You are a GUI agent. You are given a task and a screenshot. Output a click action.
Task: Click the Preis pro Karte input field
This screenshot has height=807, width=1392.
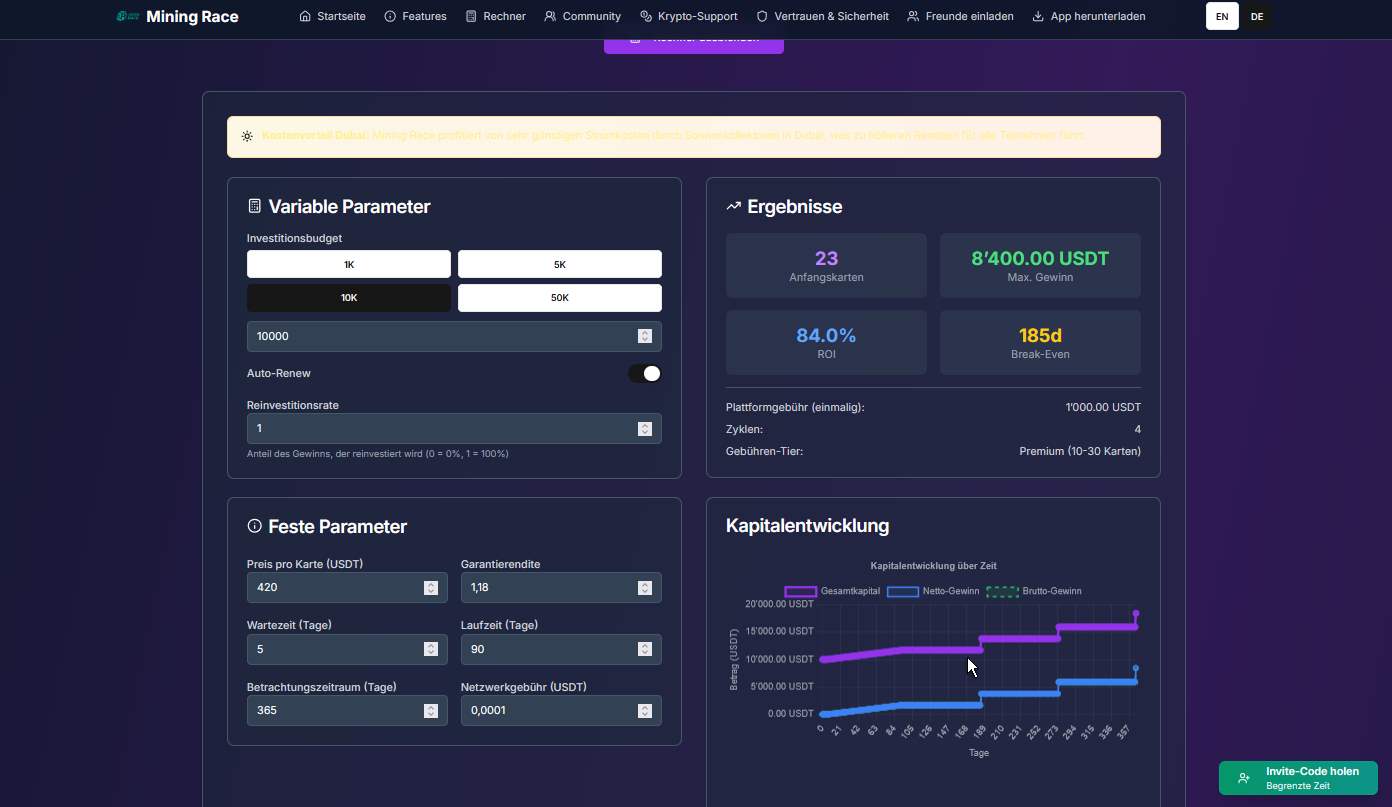coord(347,587)
